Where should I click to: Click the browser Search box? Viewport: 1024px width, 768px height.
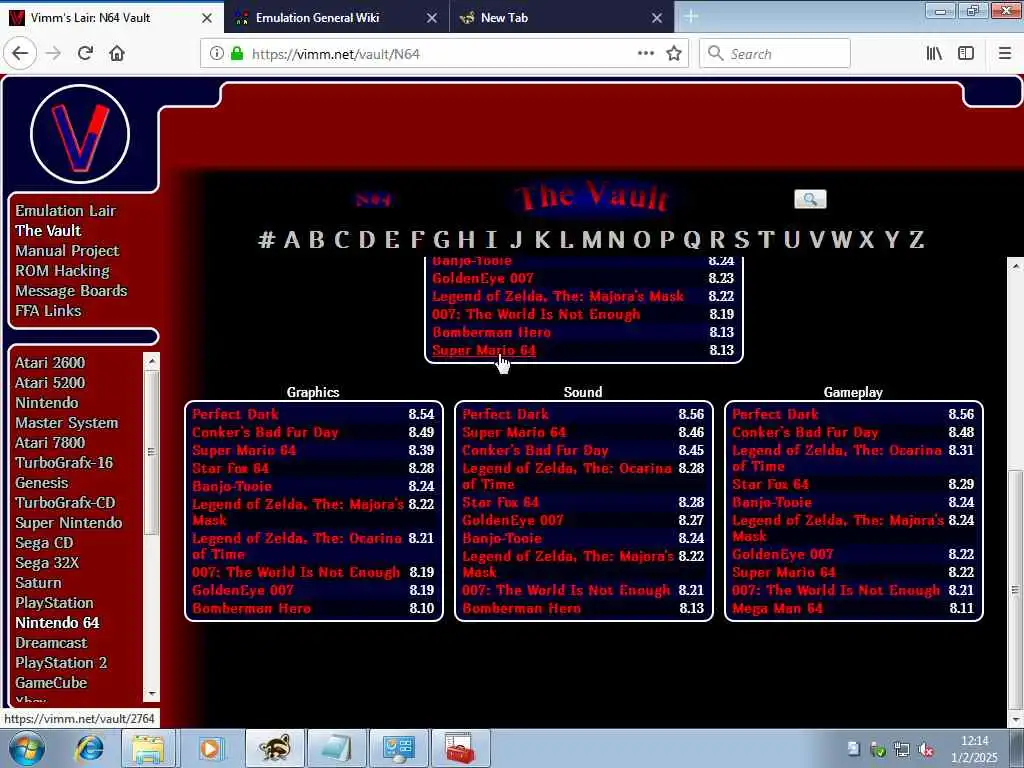point(775,54)
